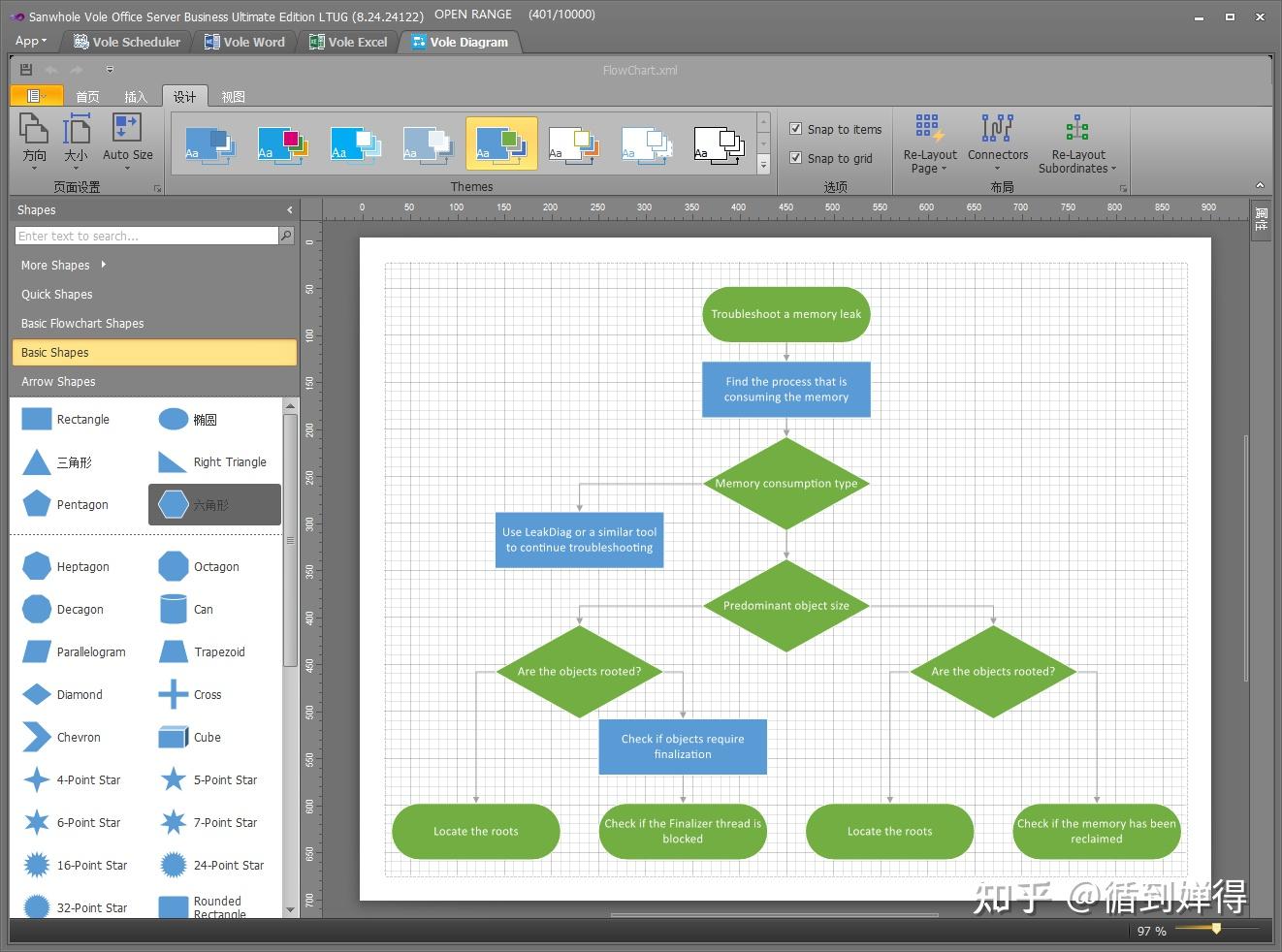The height and width of the screenshot is (952, 1282).
Task: Pick the Trapezoid shape from the list
Action: (x=174, y=652)
